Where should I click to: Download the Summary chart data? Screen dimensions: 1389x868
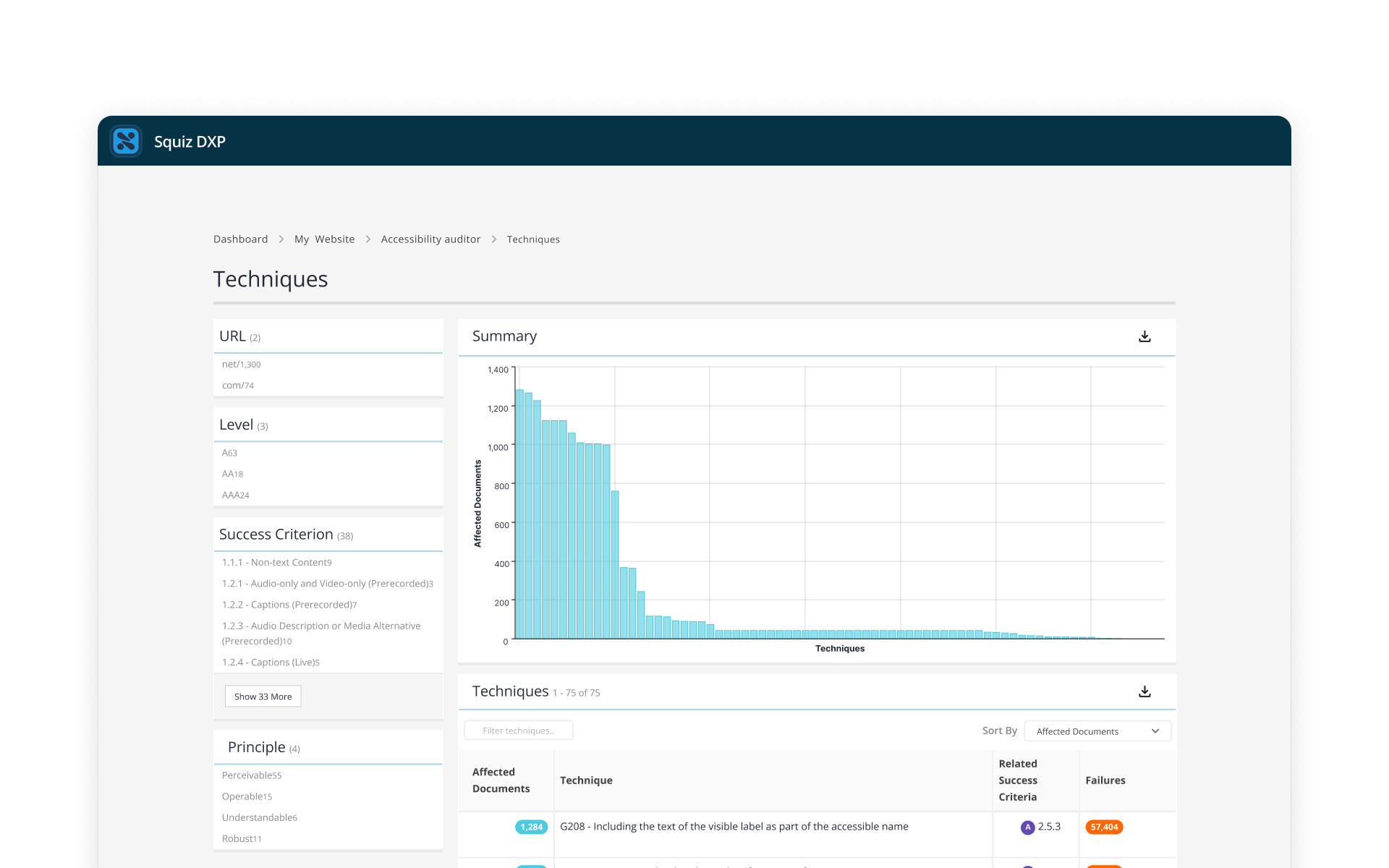tap(1144, 336)
